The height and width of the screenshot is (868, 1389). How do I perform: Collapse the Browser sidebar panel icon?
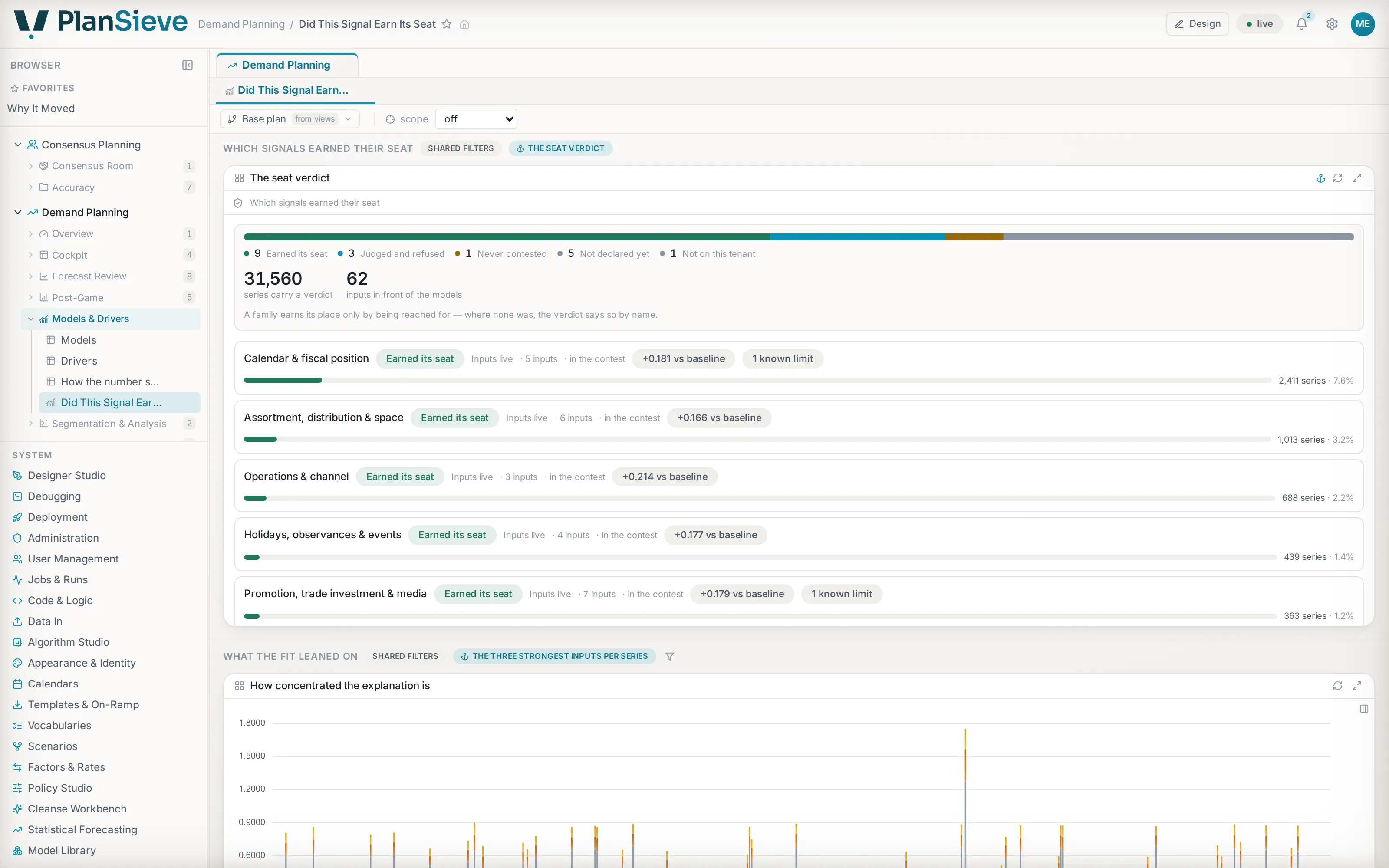coord(187,66)
